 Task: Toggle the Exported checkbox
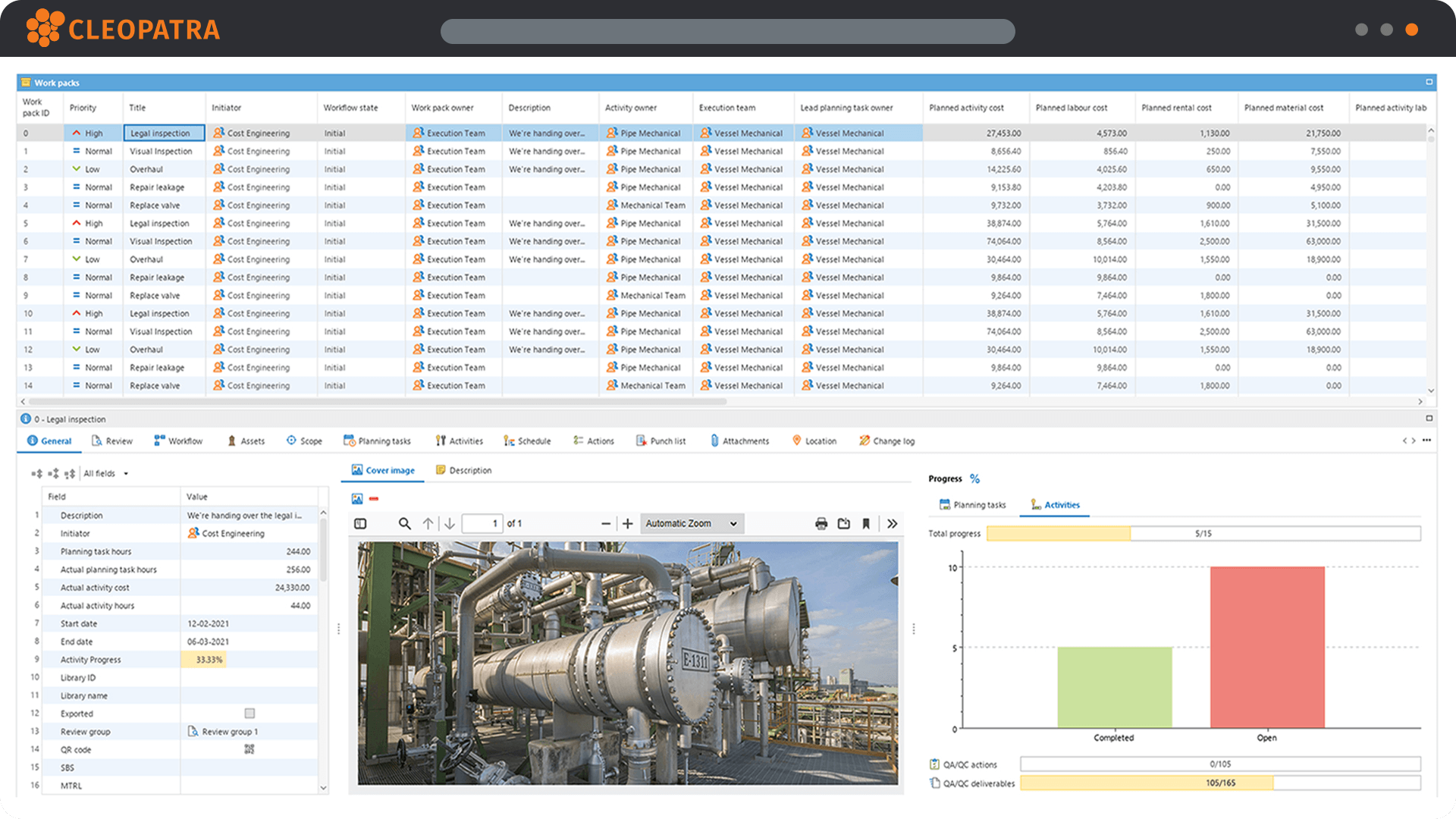click(249, 714)
